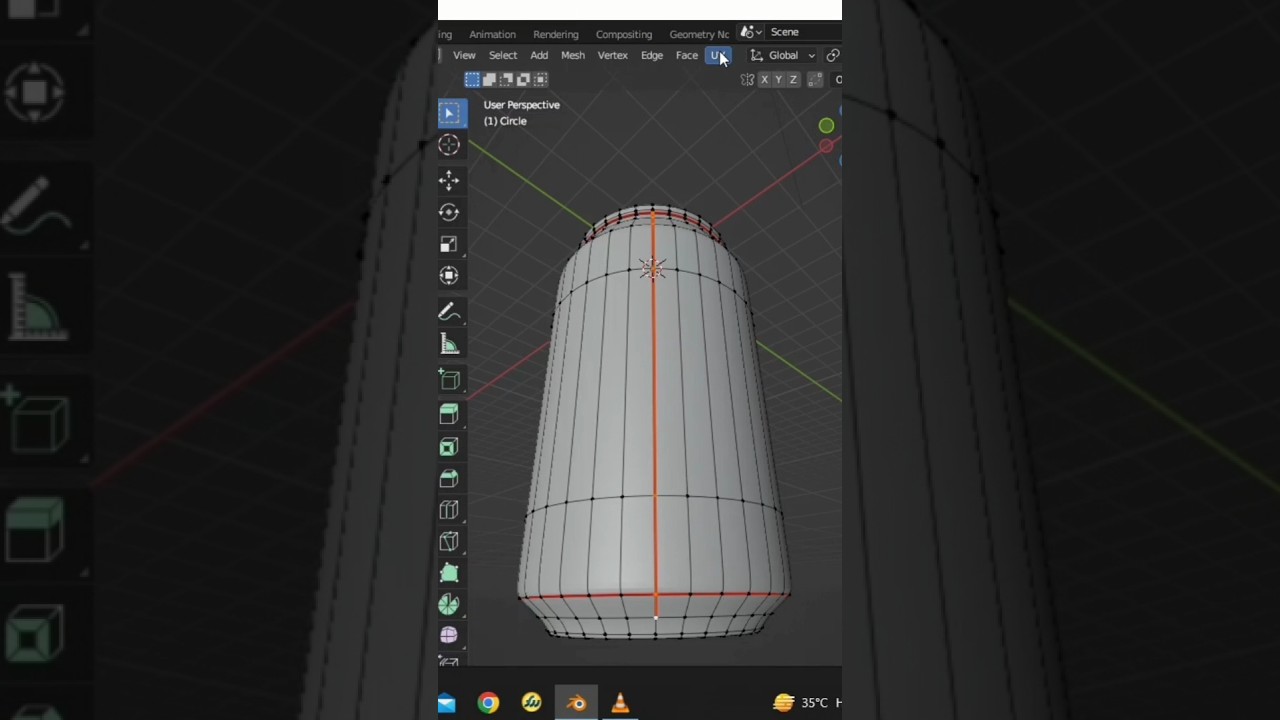Click the '(1) Circle' object label

click(505, 121)
